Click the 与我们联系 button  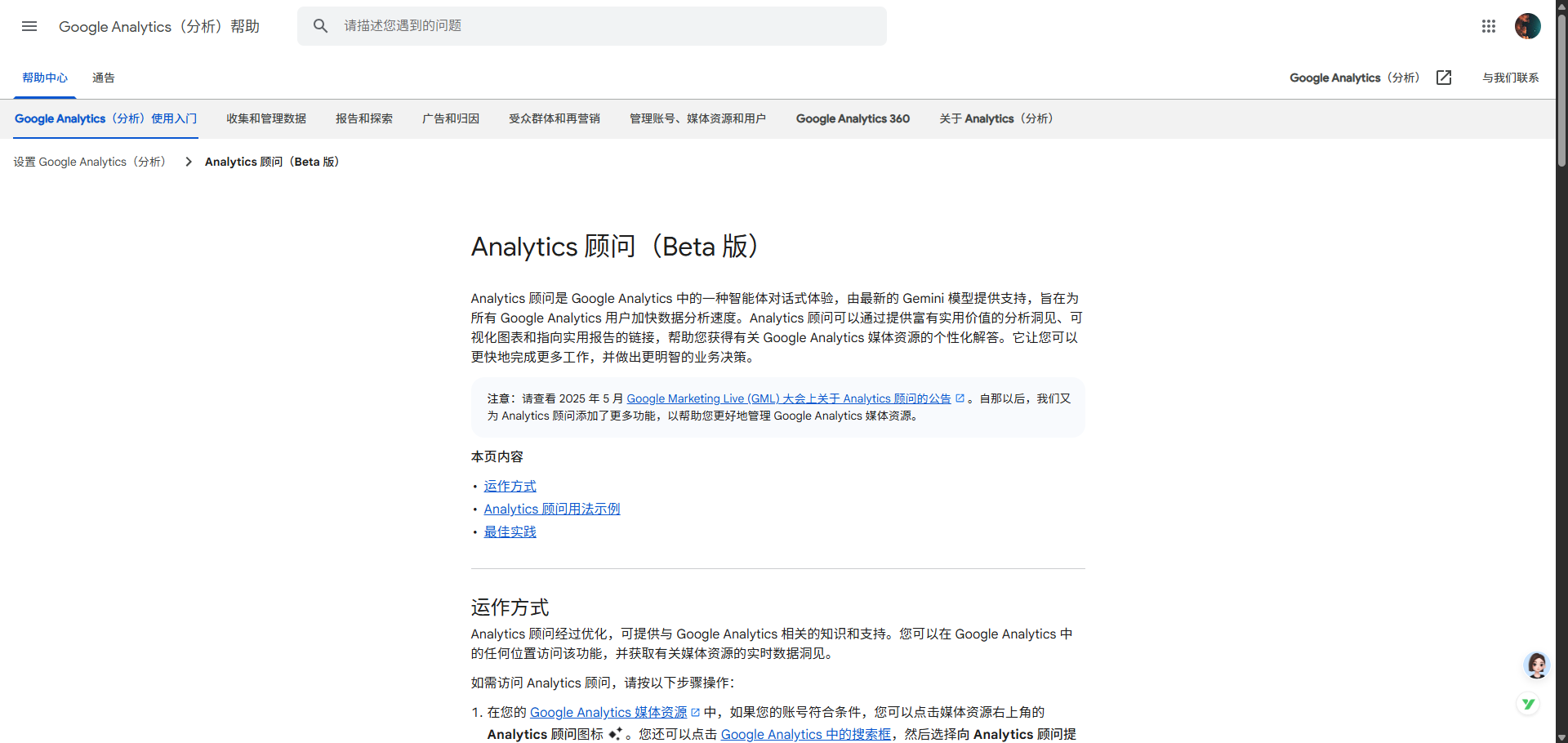[1510, 78]
